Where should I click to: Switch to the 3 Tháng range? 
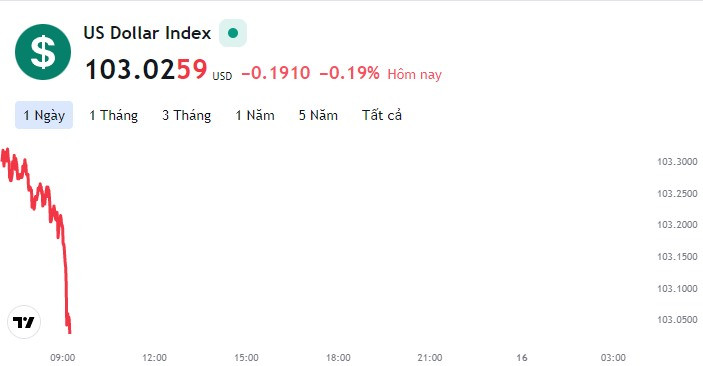[187, 115]
